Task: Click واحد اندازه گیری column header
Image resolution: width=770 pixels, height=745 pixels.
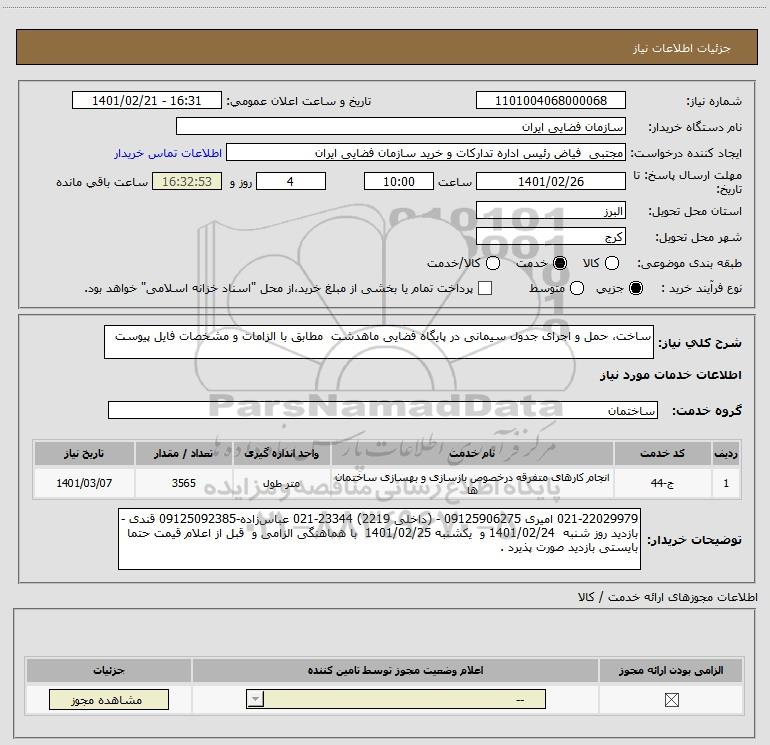Action: point(281,453)
